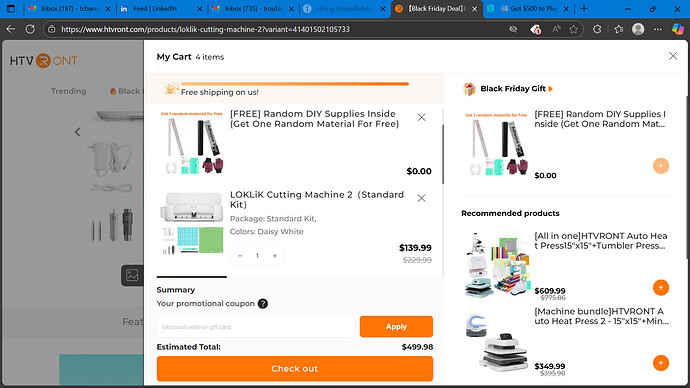Open the tab actions menu icon
690x388 pixels.
[x=11, y=8]
